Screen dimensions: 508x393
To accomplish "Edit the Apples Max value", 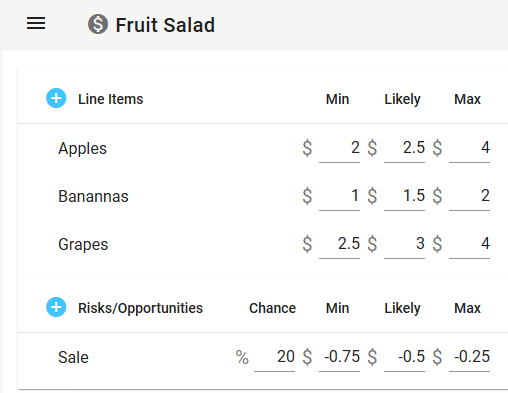I will coord(469,148).
